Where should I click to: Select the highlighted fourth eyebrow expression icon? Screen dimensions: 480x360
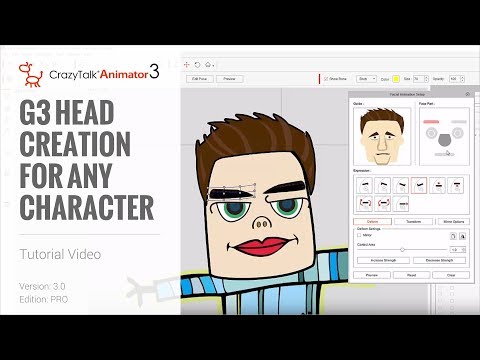coord(419,185)
